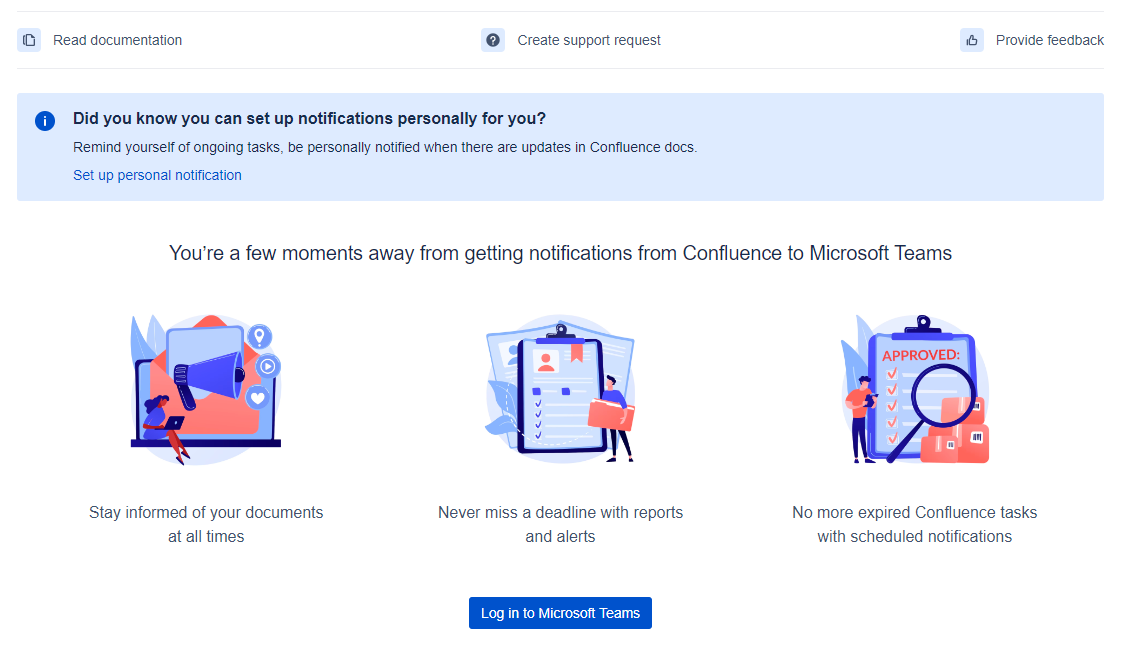This screenshot has height=662, width=1127.
Task: Click the 'Stay informed of your documents' caption
Action: (x=205, y=524)
